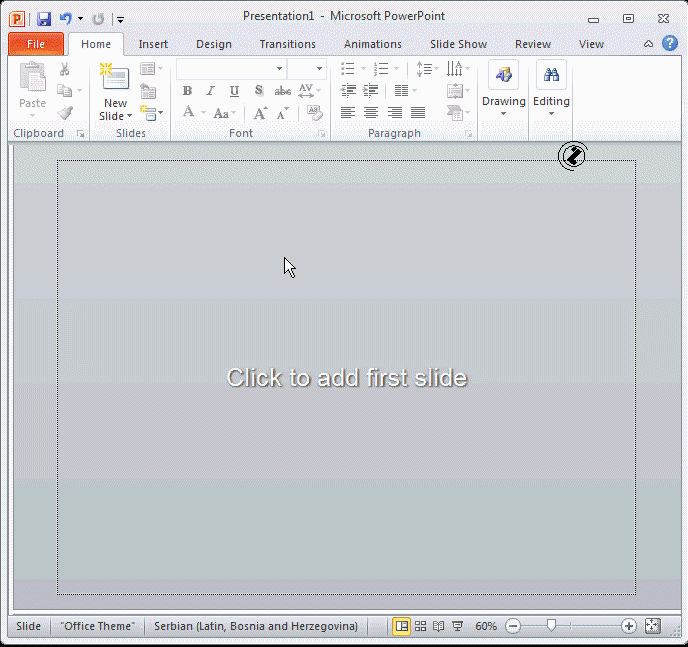Toggle Strikethrough formatting
Screen dimensions: 688x647
coord(283,91)
